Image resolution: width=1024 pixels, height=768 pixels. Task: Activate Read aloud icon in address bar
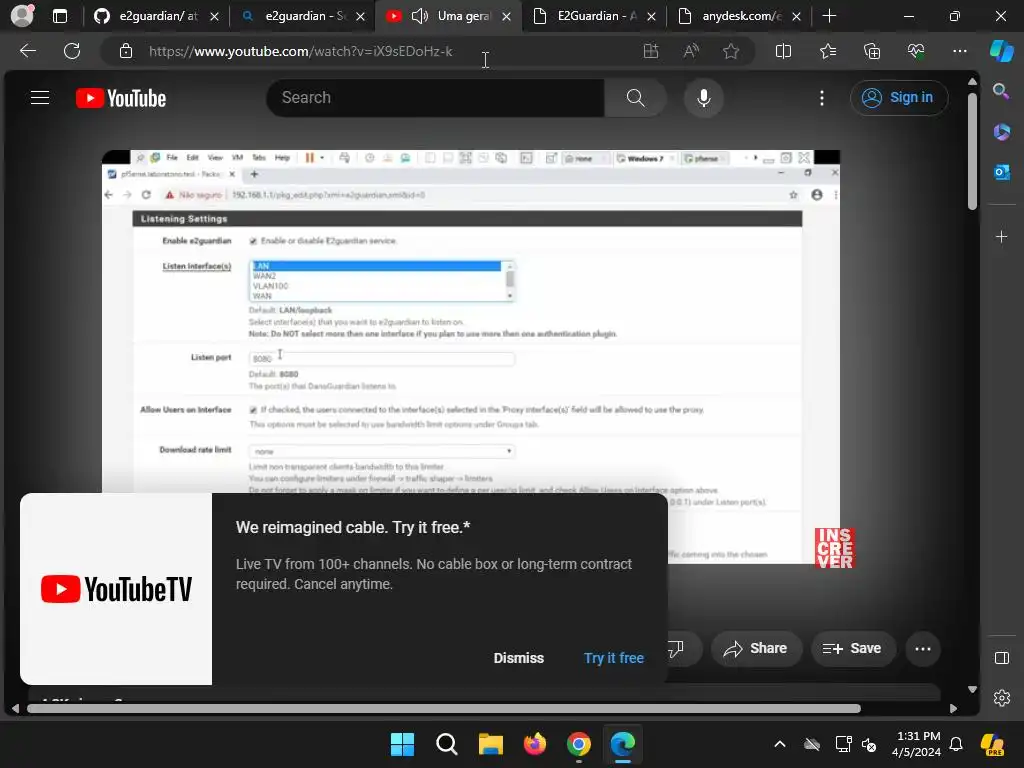(691, 51)
